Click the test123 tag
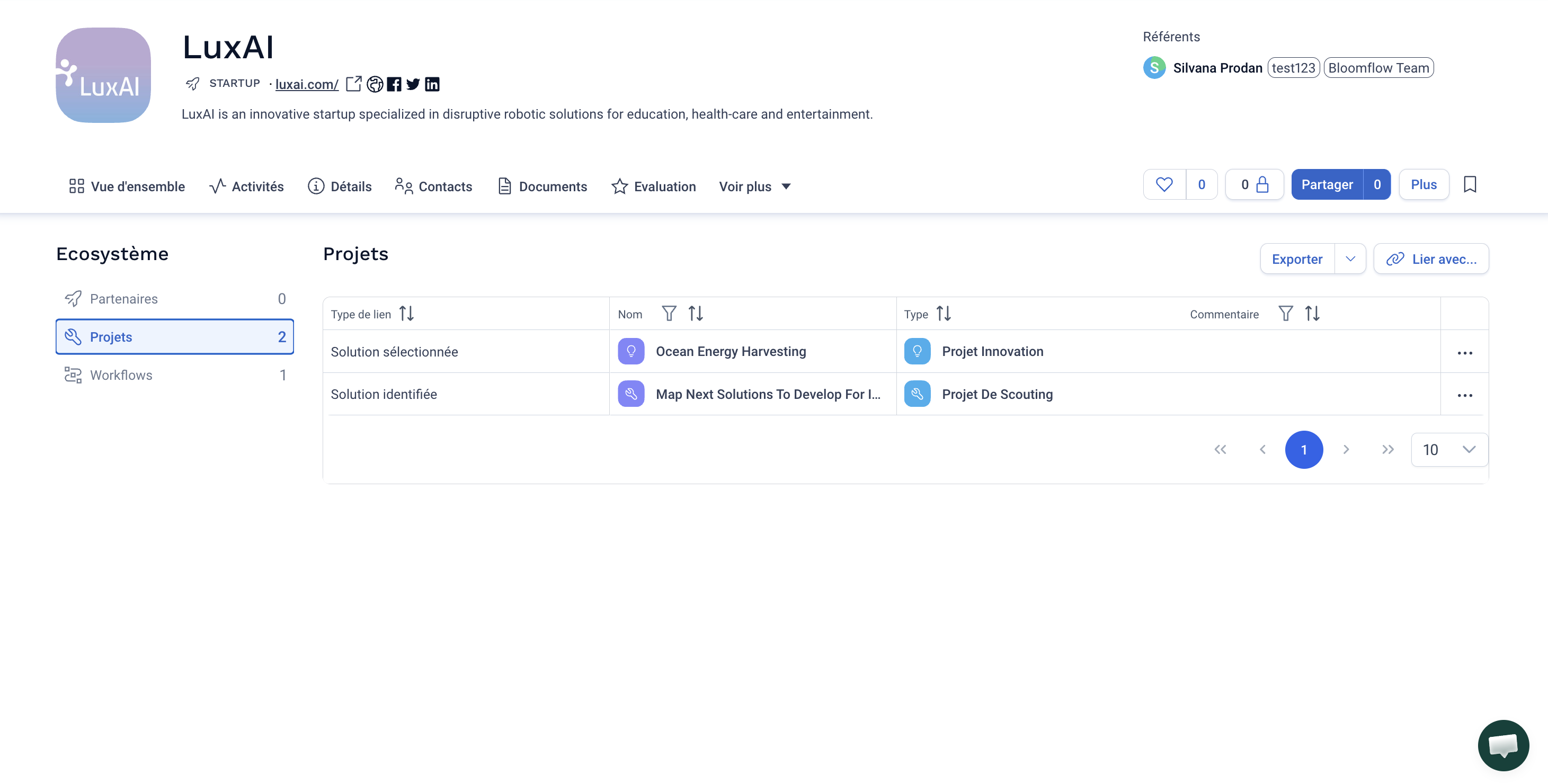This screenshot has width=1548, height=784. click(x=1293, y=68)
